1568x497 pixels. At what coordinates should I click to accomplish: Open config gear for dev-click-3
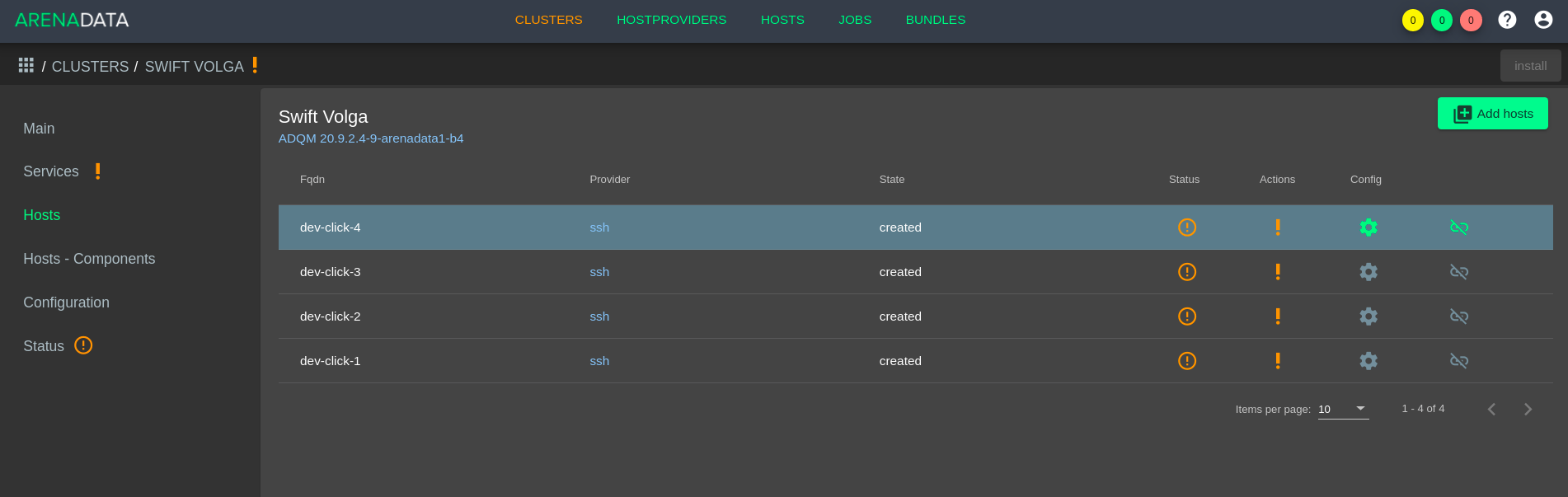point(1368,272)
